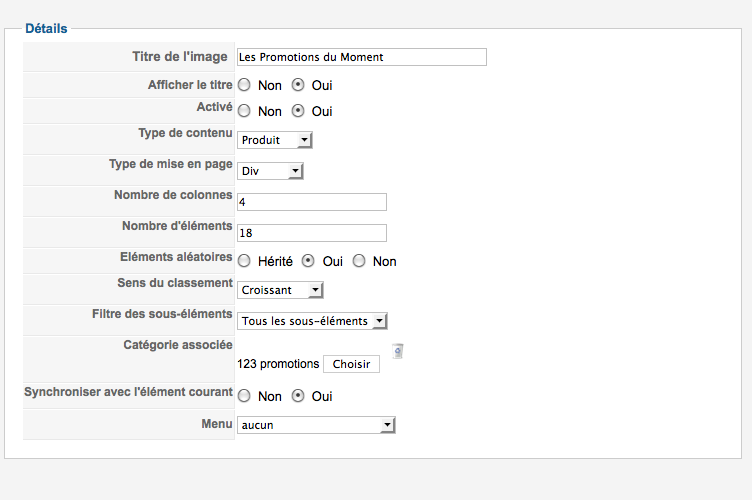Expand the Sens du classement Croissant dropdown
This screenshot has width=752, height=500.
click(x=280, y=290)
